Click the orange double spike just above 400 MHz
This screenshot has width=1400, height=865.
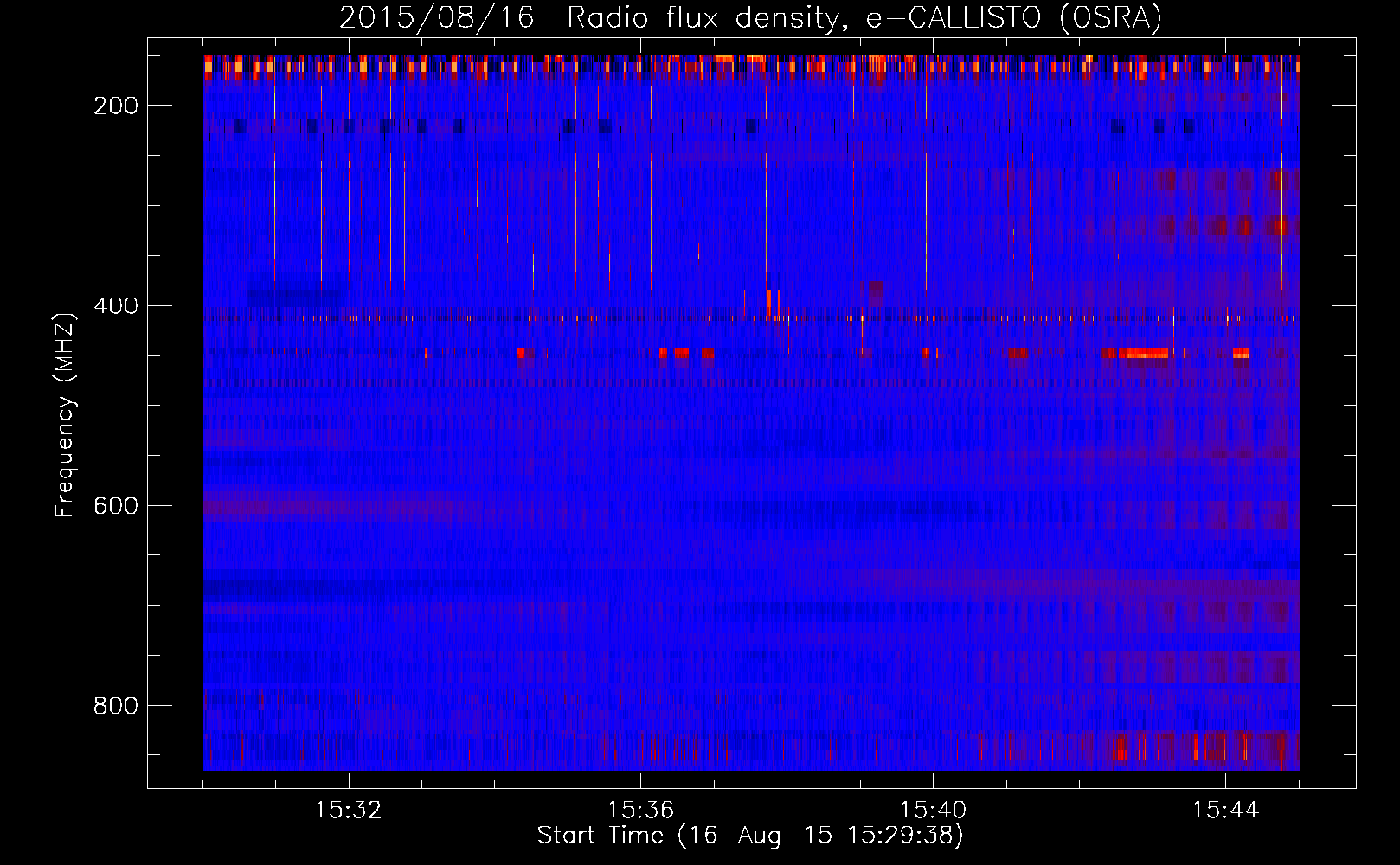[x=774, y=301]
